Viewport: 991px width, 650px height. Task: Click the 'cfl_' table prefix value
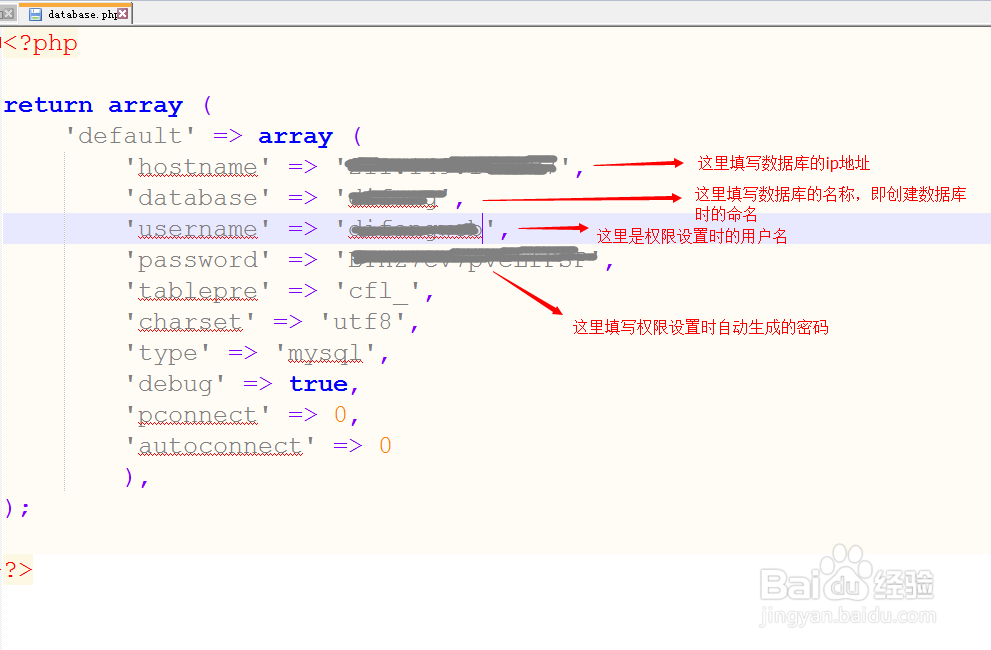pyautogui.click(x=379, y=291)
